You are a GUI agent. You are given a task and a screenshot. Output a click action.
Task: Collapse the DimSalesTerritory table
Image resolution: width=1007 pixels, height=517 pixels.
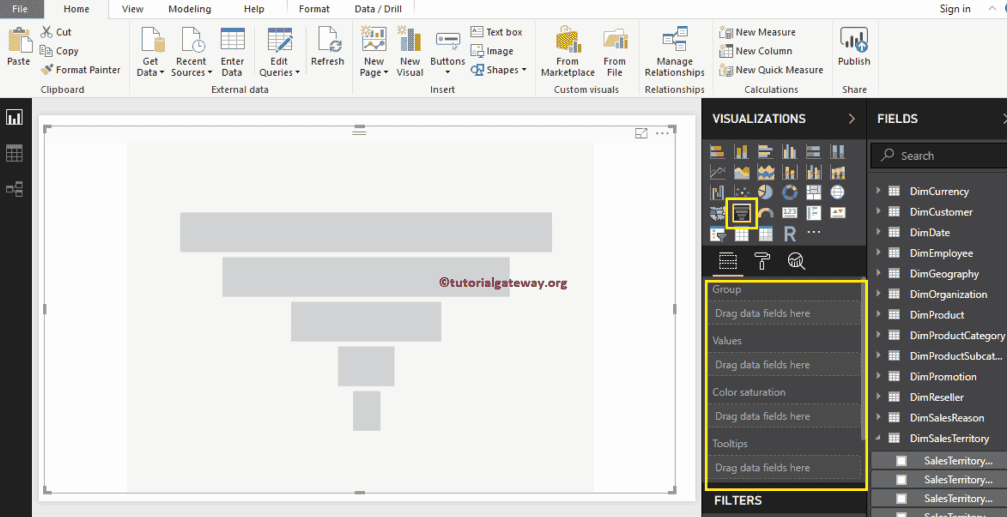[878, 438]
